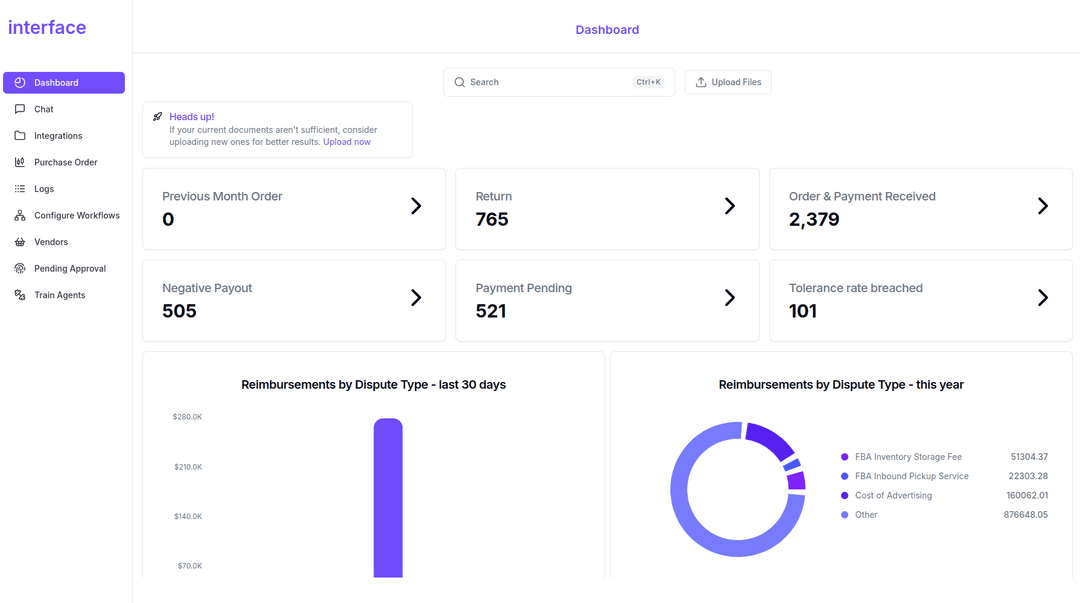This screenshot has width=1080, height=603.
Task: Click the magnifier icon in the search box
Action: (459, 82)
